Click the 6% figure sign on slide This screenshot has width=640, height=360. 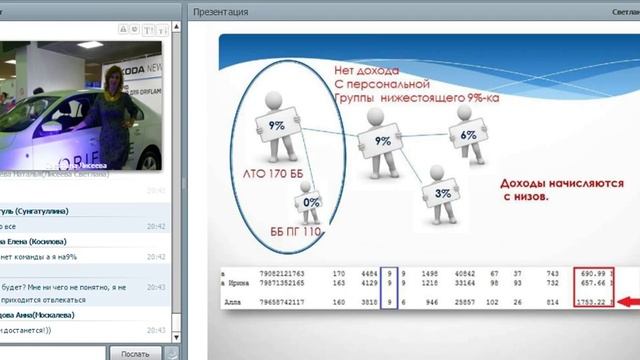468,135
